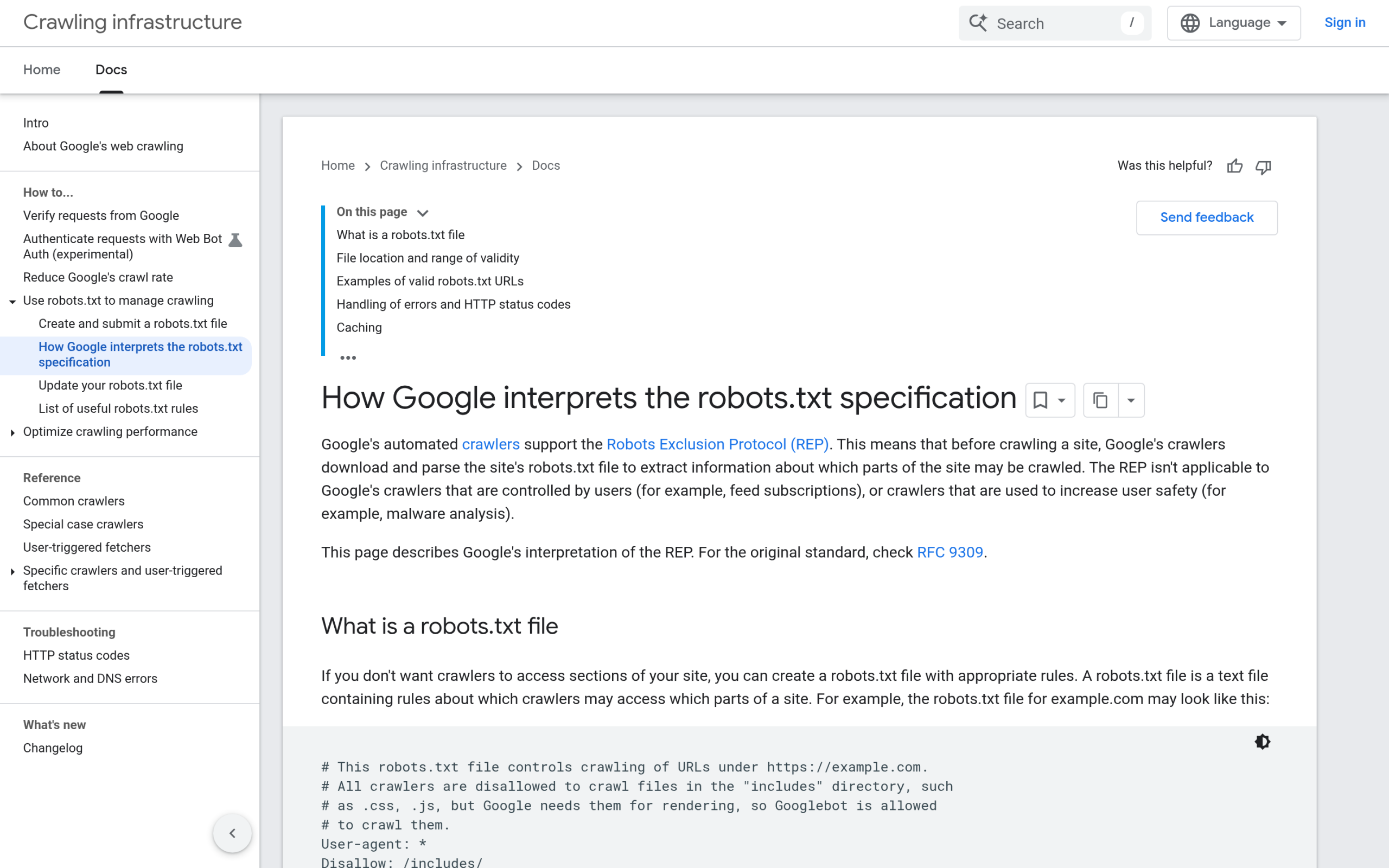Select How Google interprets the robots.txt specification
The image size is (1389, 868).
[141, 355]
